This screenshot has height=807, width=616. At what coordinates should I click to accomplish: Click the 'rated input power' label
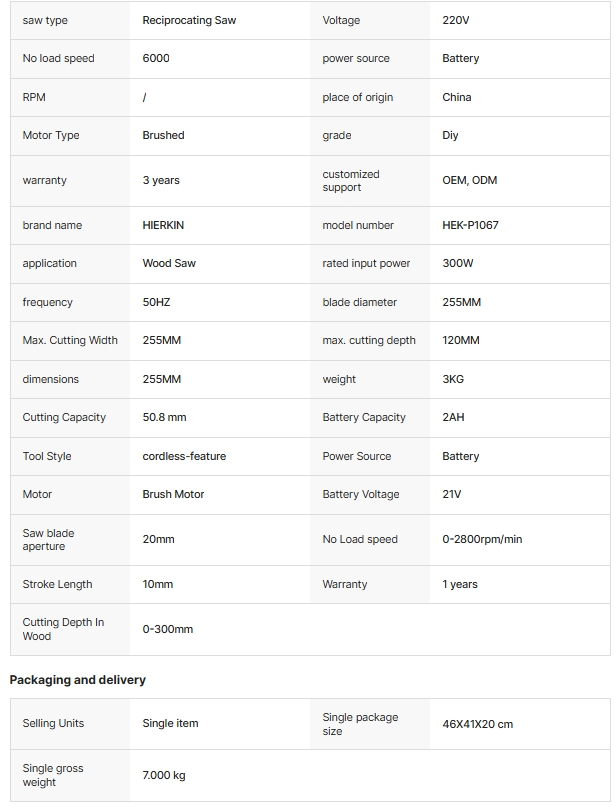(366, 263)
